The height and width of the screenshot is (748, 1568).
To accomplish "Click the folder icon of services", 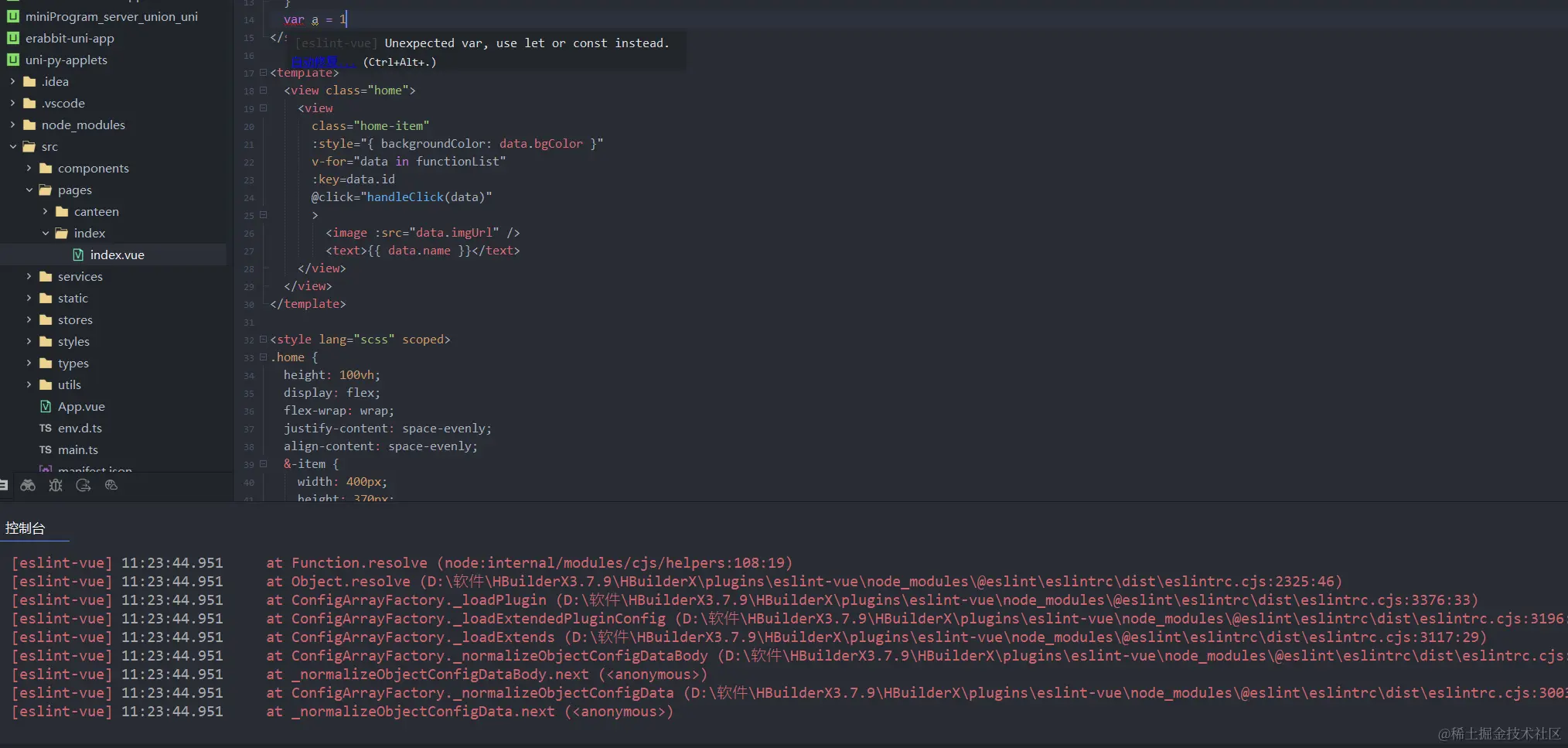I will pos(46,276).
